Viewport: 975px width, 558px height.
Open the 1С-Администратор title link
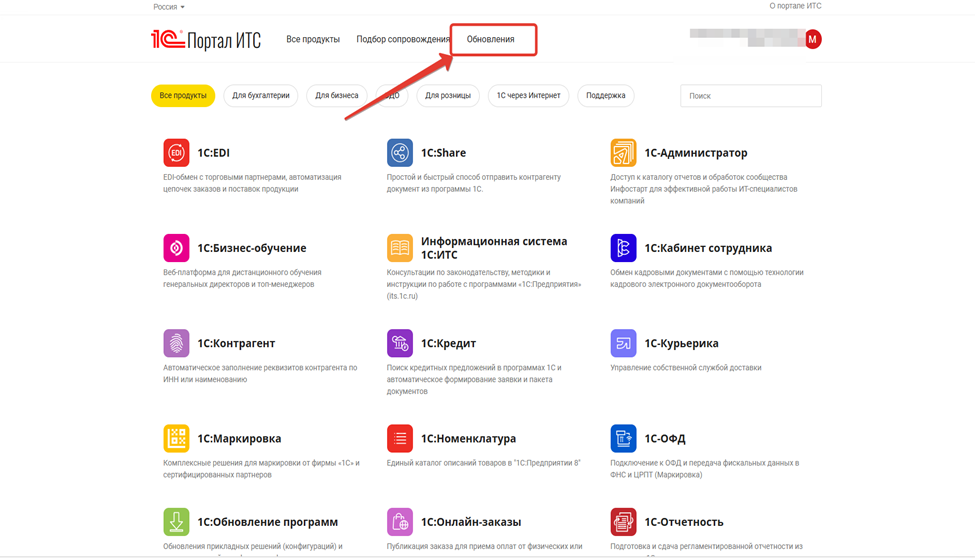pos(696,153)
